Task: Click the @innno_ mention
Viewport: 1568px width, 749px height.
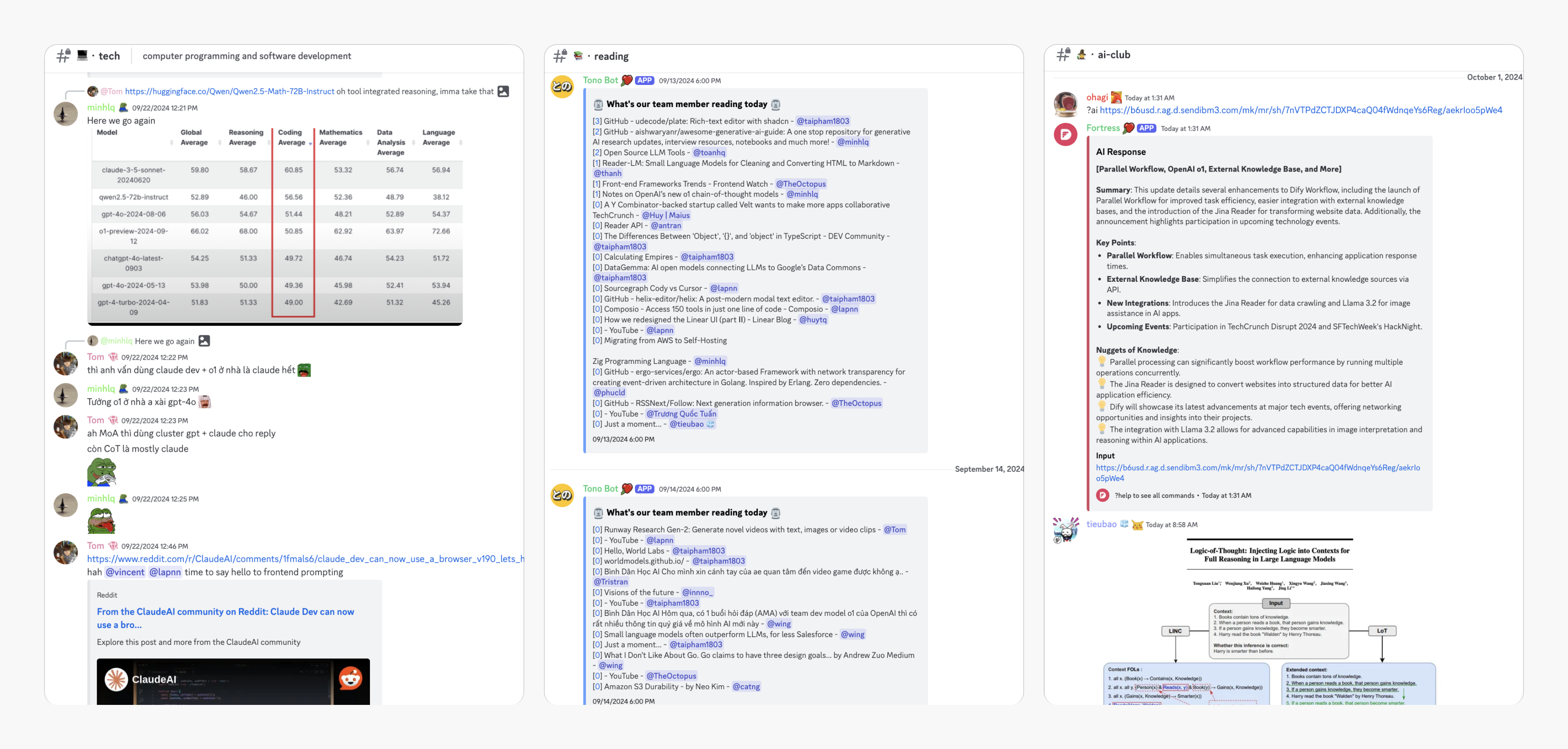Action: 697,593
